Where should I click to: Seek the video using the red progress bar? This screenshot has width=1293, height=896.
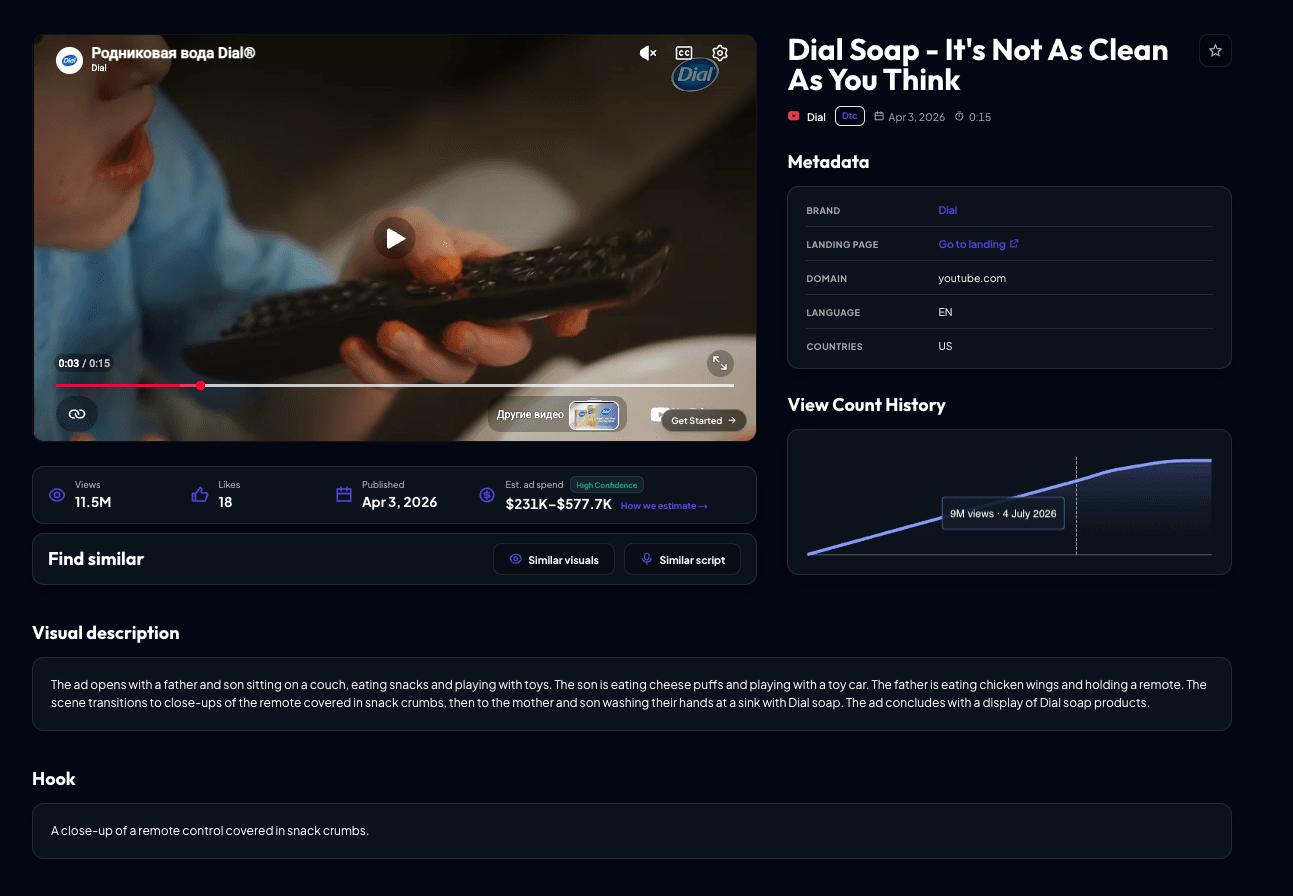pyautogui.click(x=395, y=385)
